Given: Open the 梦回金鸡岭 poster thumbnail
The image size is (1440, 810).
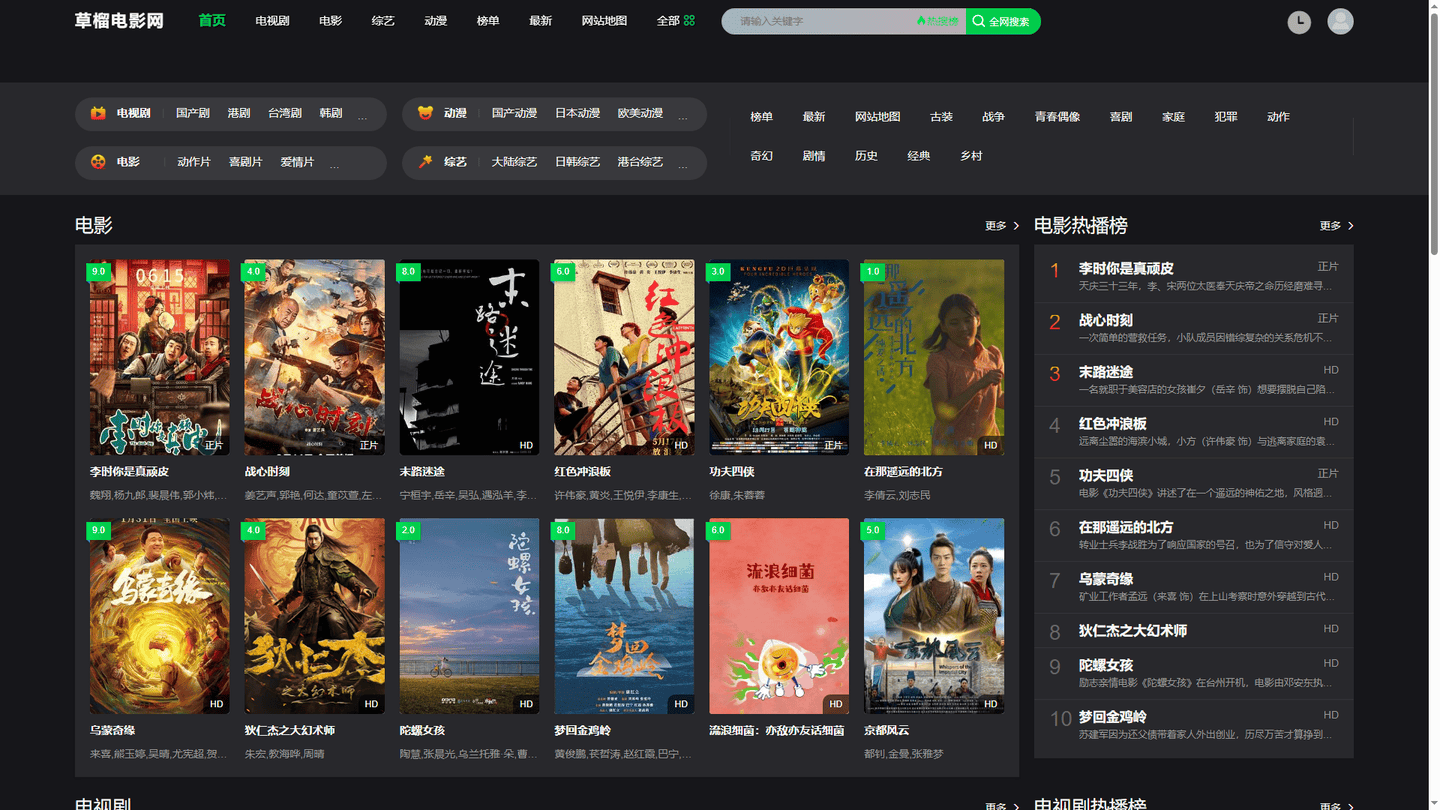Looking at the screenshot, I should coord(624,616).
